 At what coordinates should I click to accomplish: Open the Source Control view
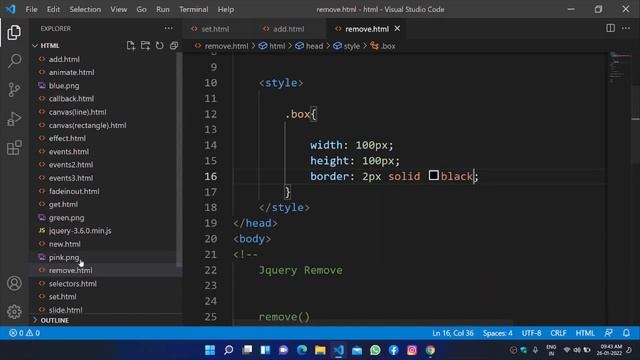point(14,90)
